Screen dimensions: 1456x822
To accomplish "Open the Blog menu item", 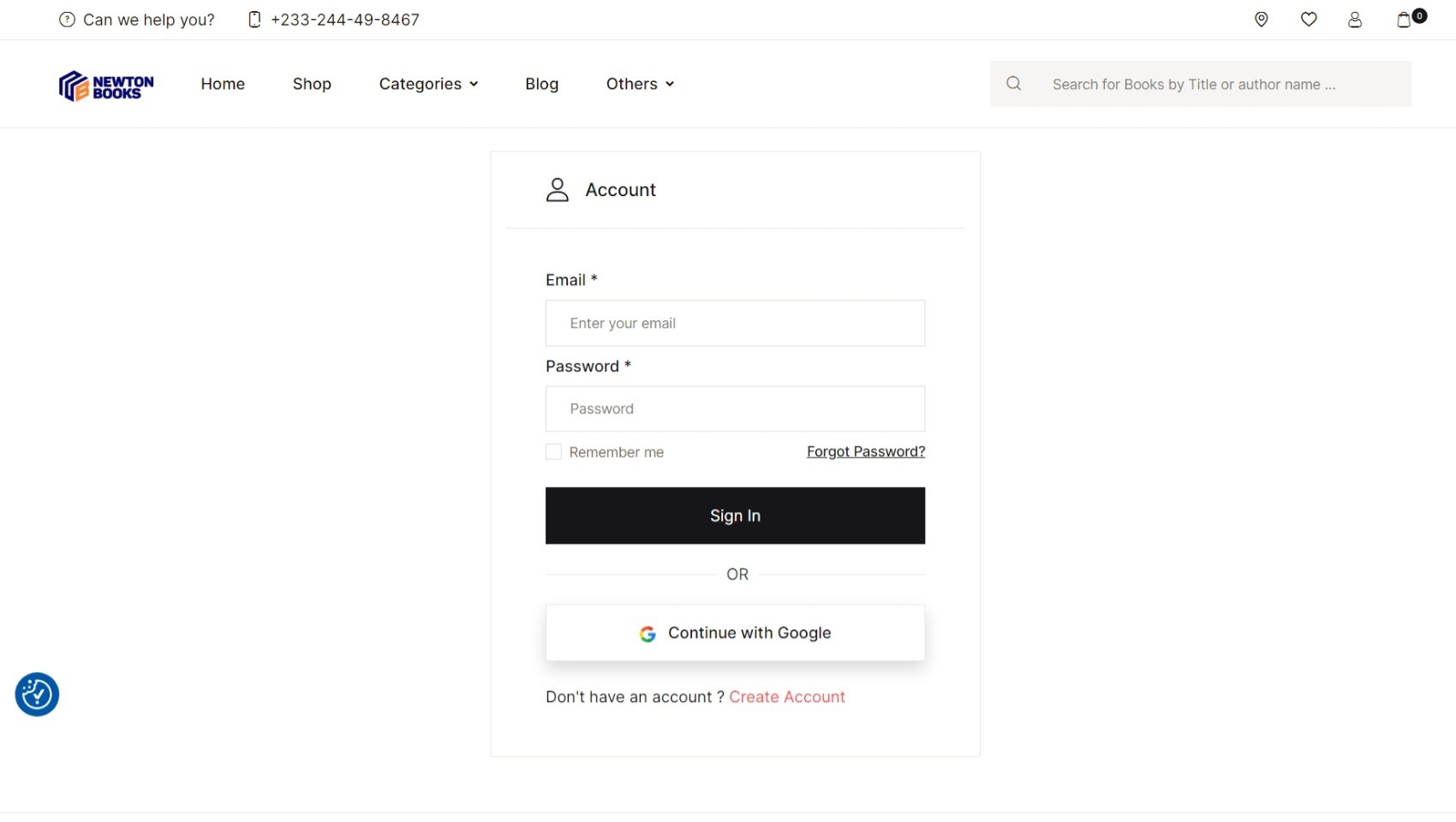I will coord(541,84).
